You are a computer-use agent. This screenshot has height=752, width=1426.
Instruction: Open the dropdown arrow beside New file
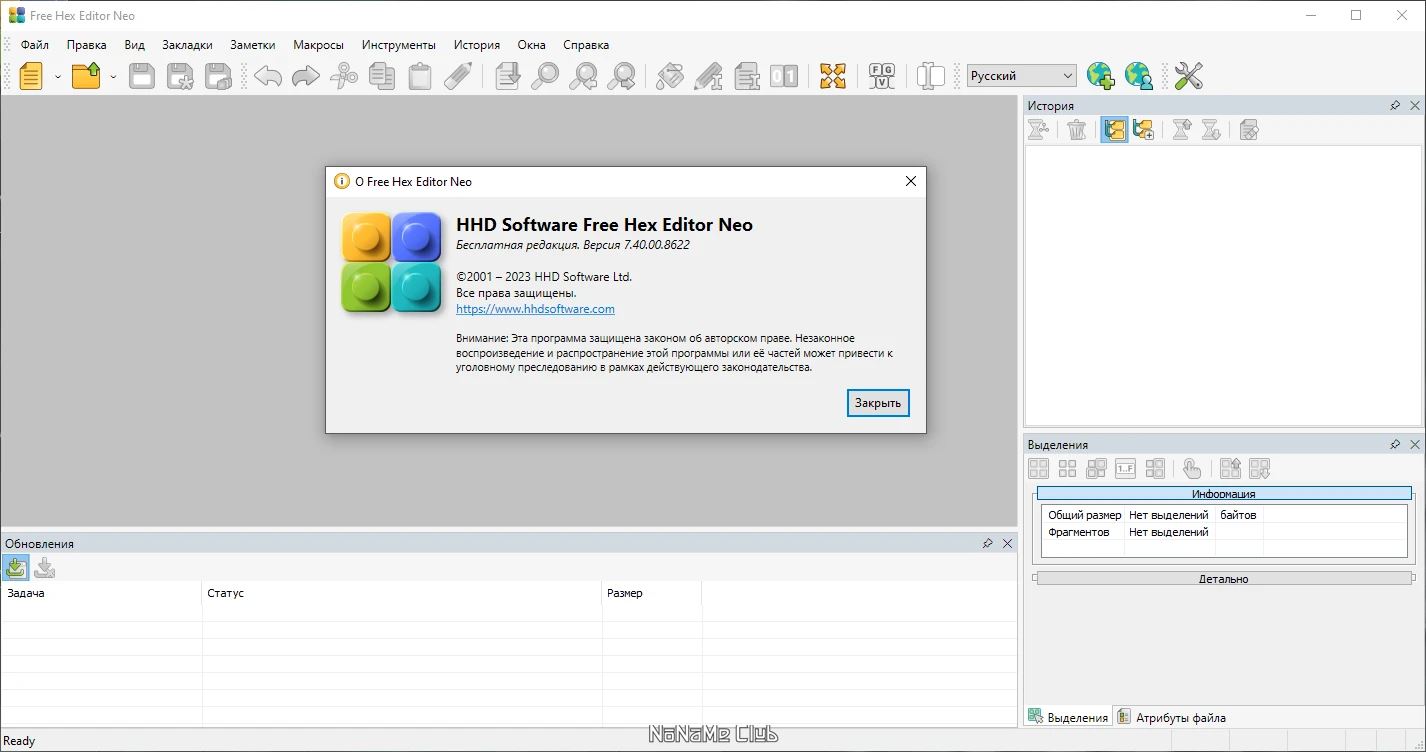(x=58, y=76)
